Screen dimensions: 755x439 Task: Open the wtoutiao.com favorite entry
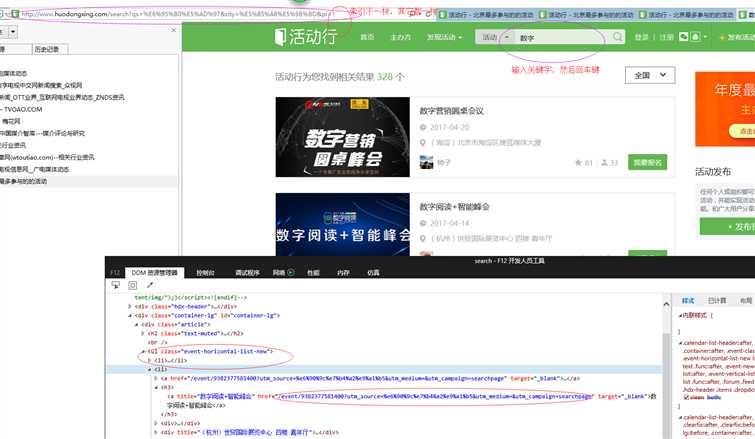coord(47,157)
